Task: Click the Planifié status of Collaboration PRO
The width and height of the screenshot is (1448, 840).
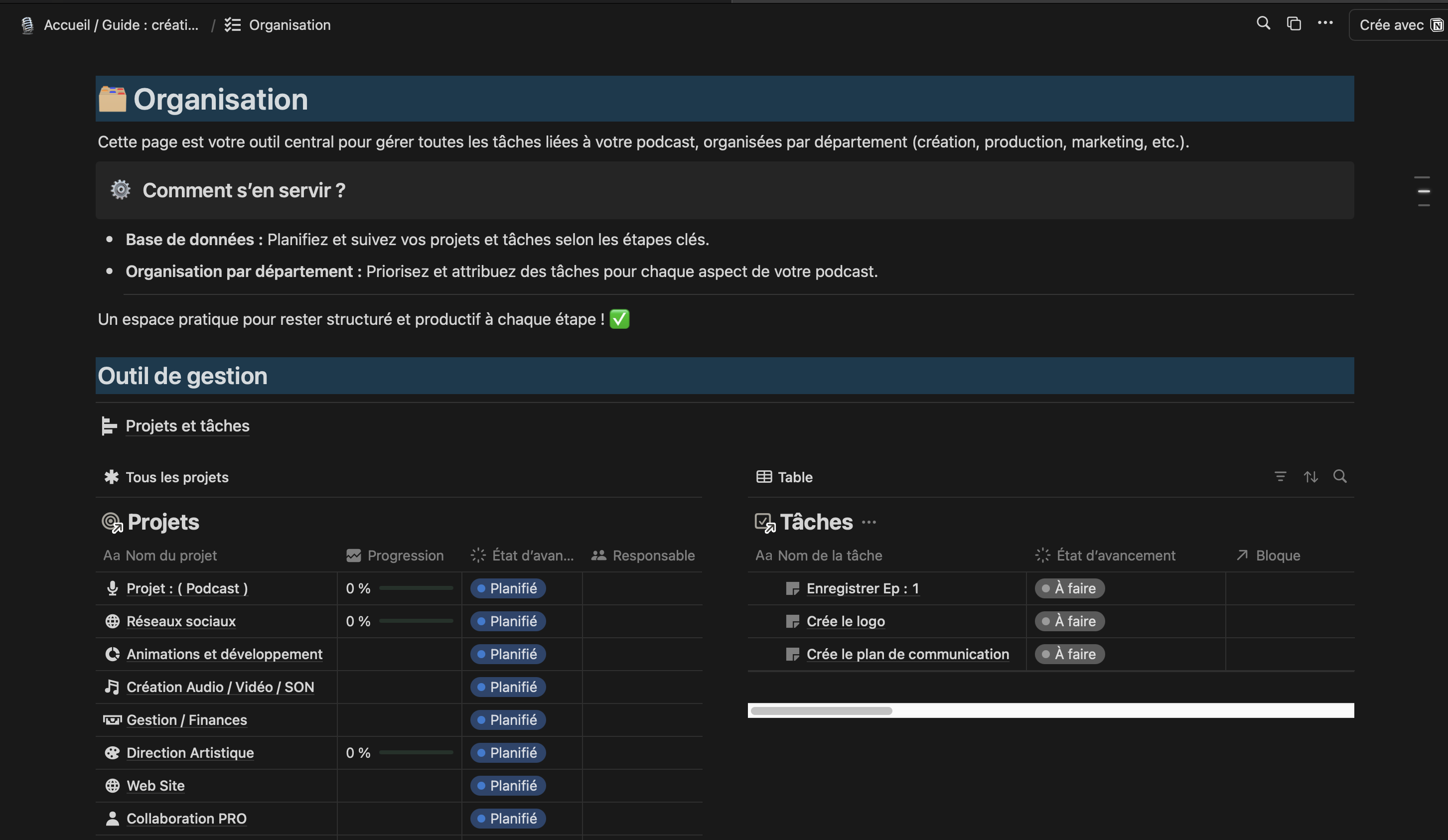Action: 508,818
